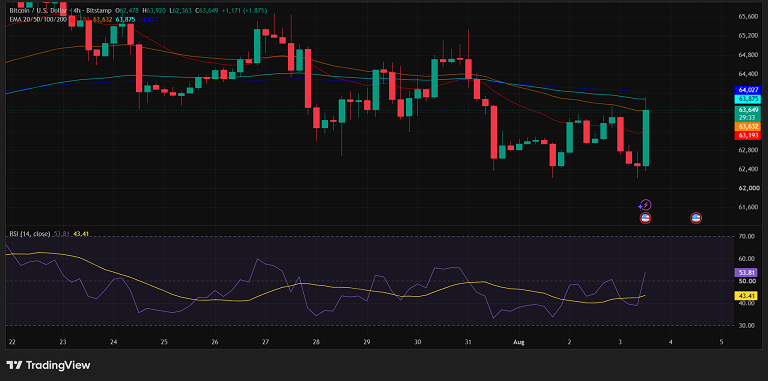Click the 29:33 candle countdown timer

point(747,118)
